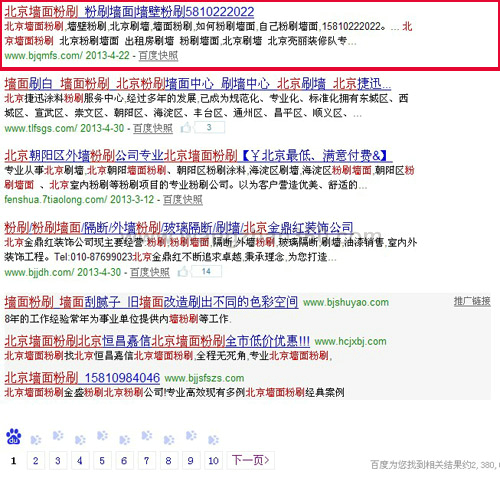Screen dimensions: 500x478
Task: Open the 北京金鼎红装饰公司 result title
Action: [x=179, y=228]
